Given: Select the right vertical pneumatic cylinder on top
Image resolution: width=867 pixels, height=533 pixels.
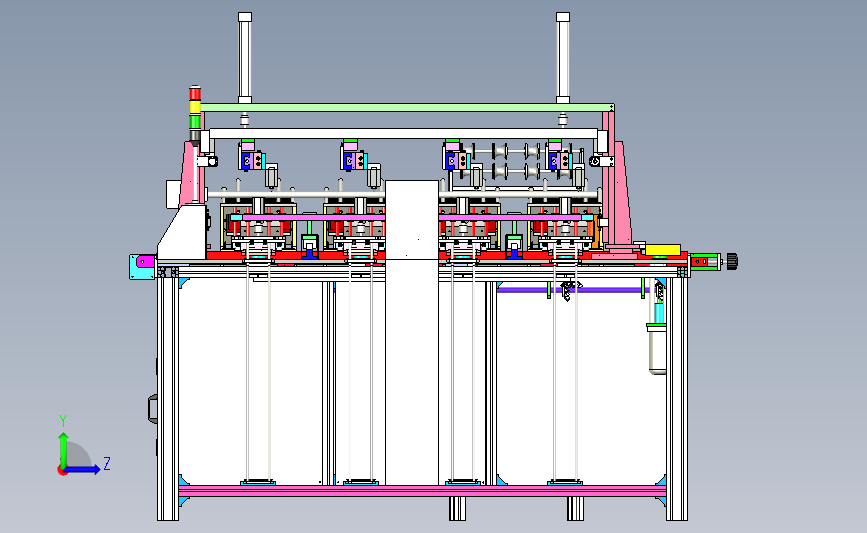Looking at the screenshot, I should click(x=563, y=58).
